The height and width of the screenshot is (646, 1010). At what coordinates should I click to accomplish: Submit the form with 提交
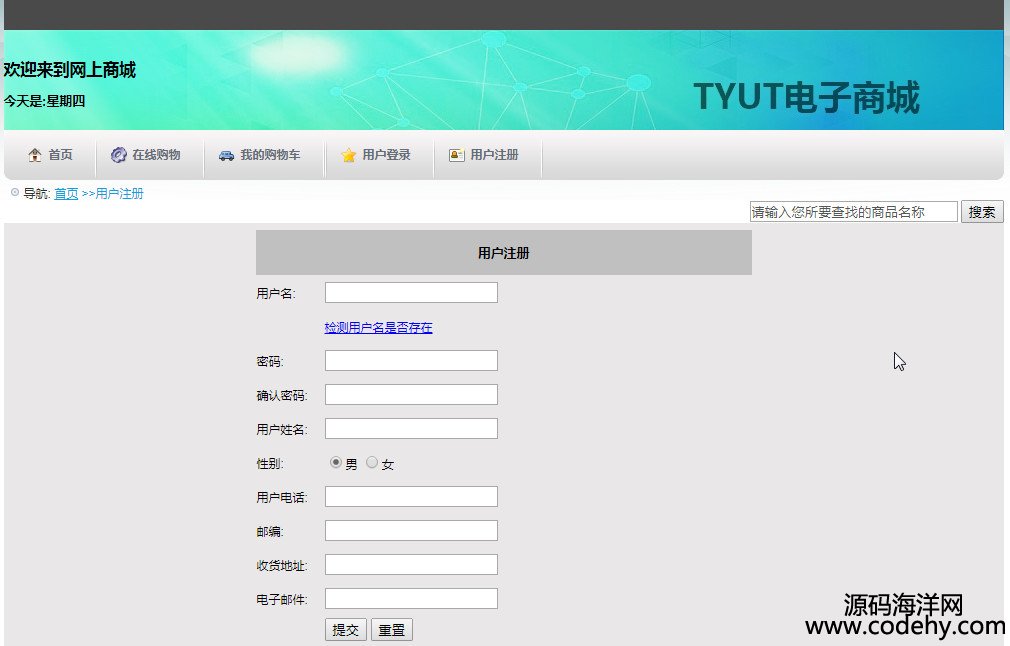(346, 630)
